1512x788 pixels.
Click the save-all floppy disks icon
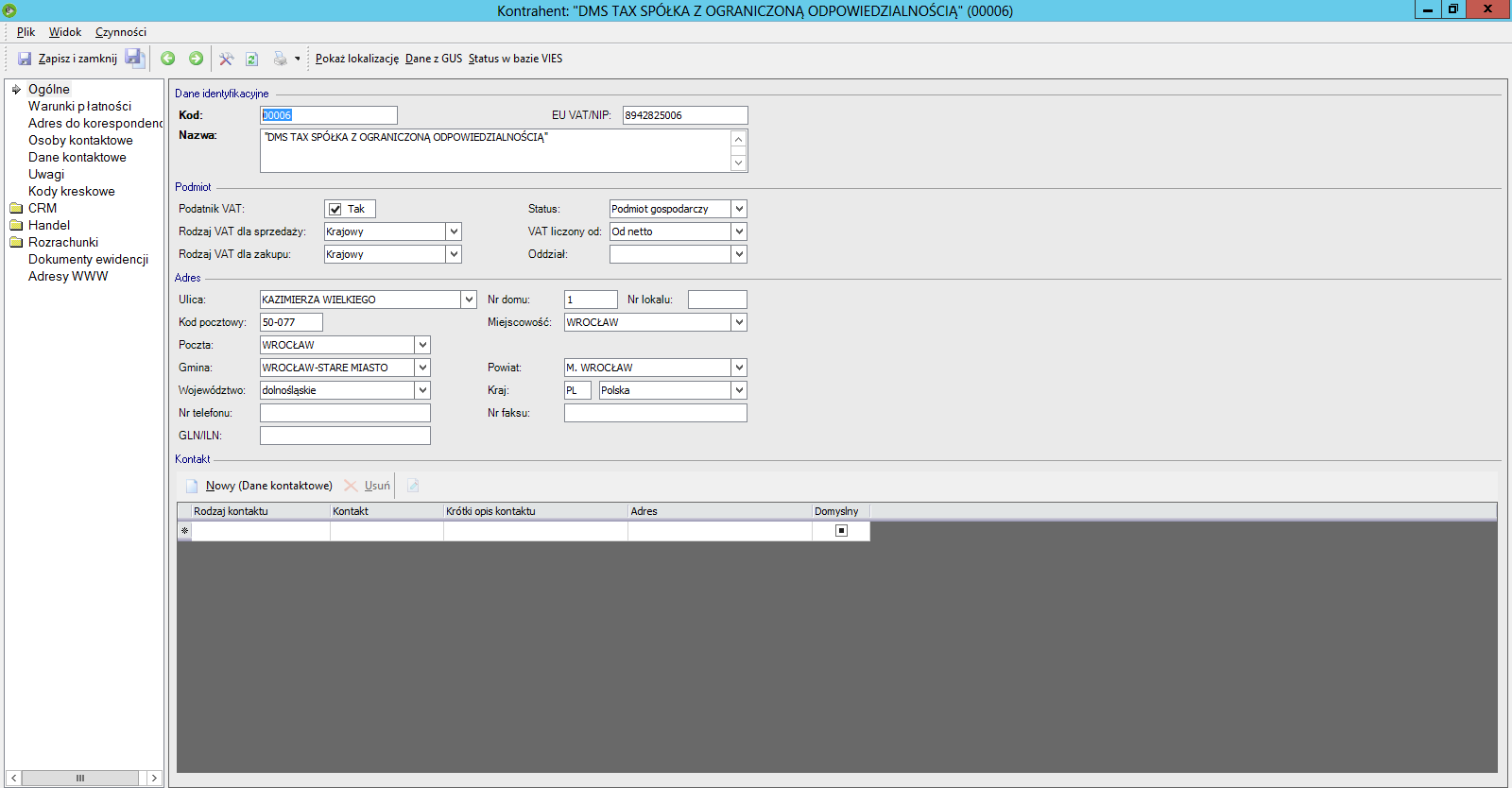click(134, 59)
